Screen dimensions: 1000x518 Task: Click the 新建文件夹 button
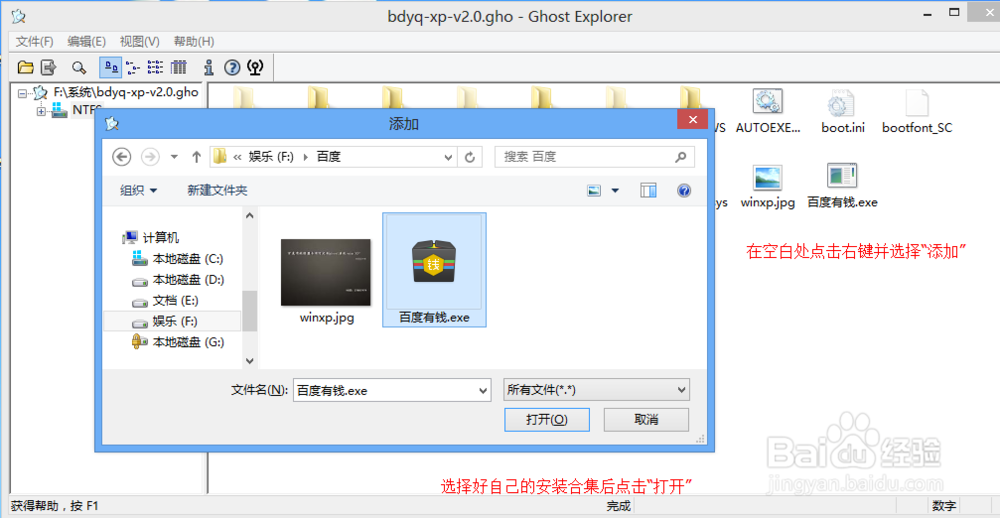click(217, 190)
